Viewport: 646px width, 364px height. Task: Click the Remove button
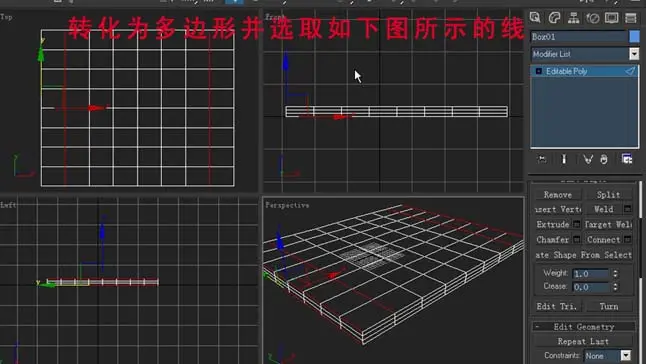pyautogui.click(x=557, y=194)
